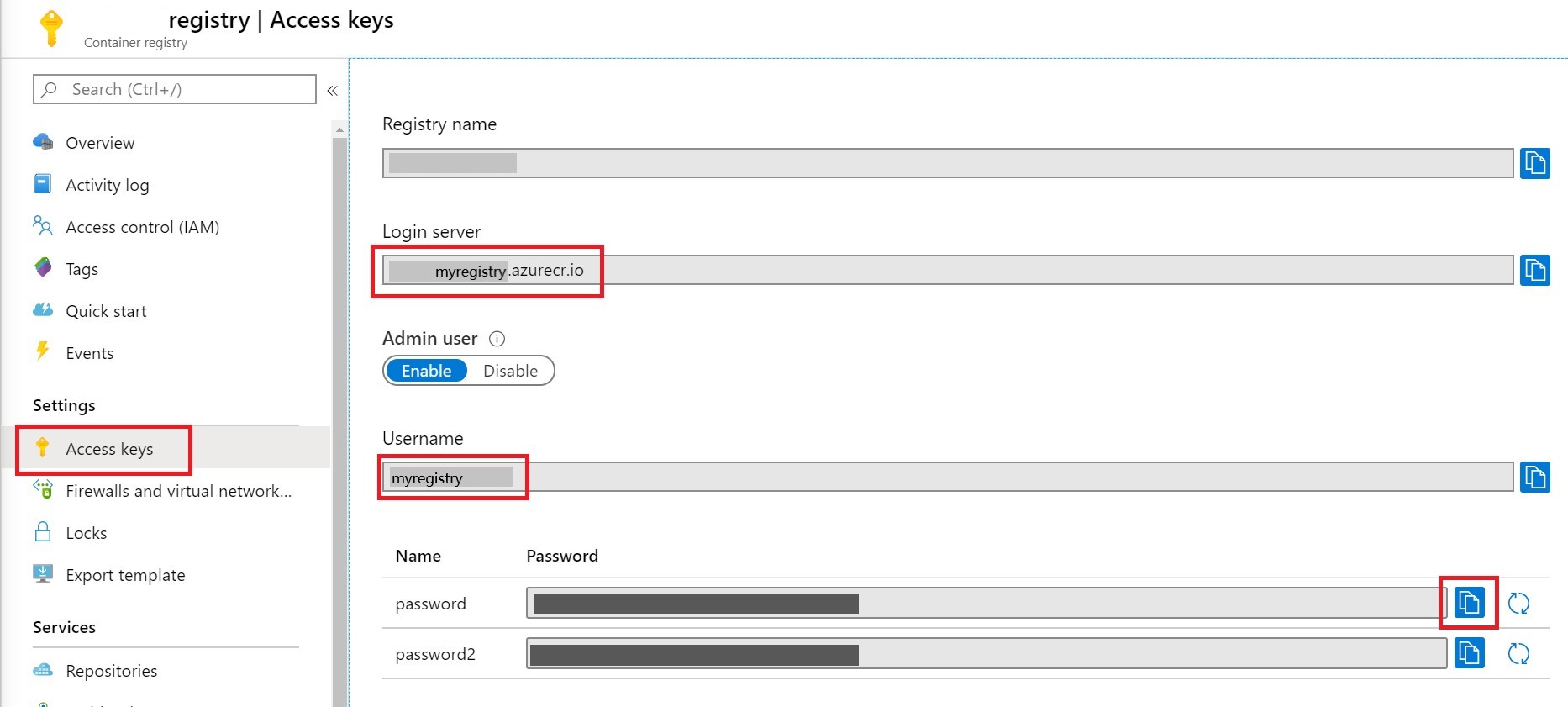
Task: Open the Overview page
Action: point(100,143)
